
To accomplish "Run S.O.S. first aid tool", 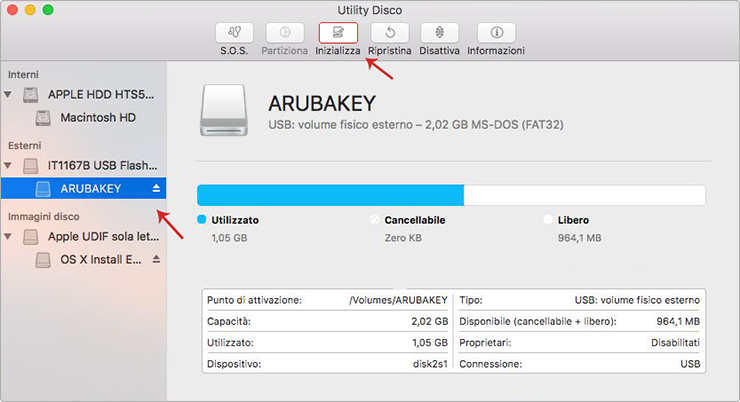I will (234, 33).
